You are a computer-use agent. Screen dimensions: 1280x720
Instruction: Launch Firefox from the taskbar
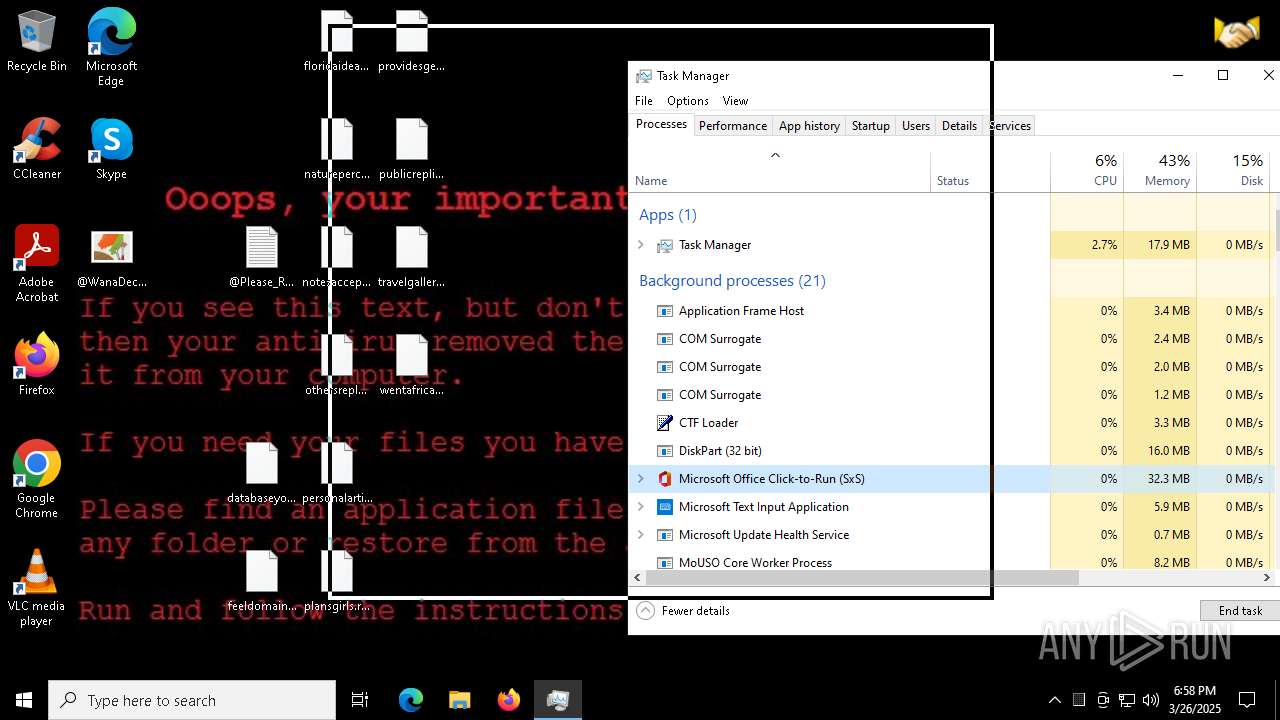508,700
